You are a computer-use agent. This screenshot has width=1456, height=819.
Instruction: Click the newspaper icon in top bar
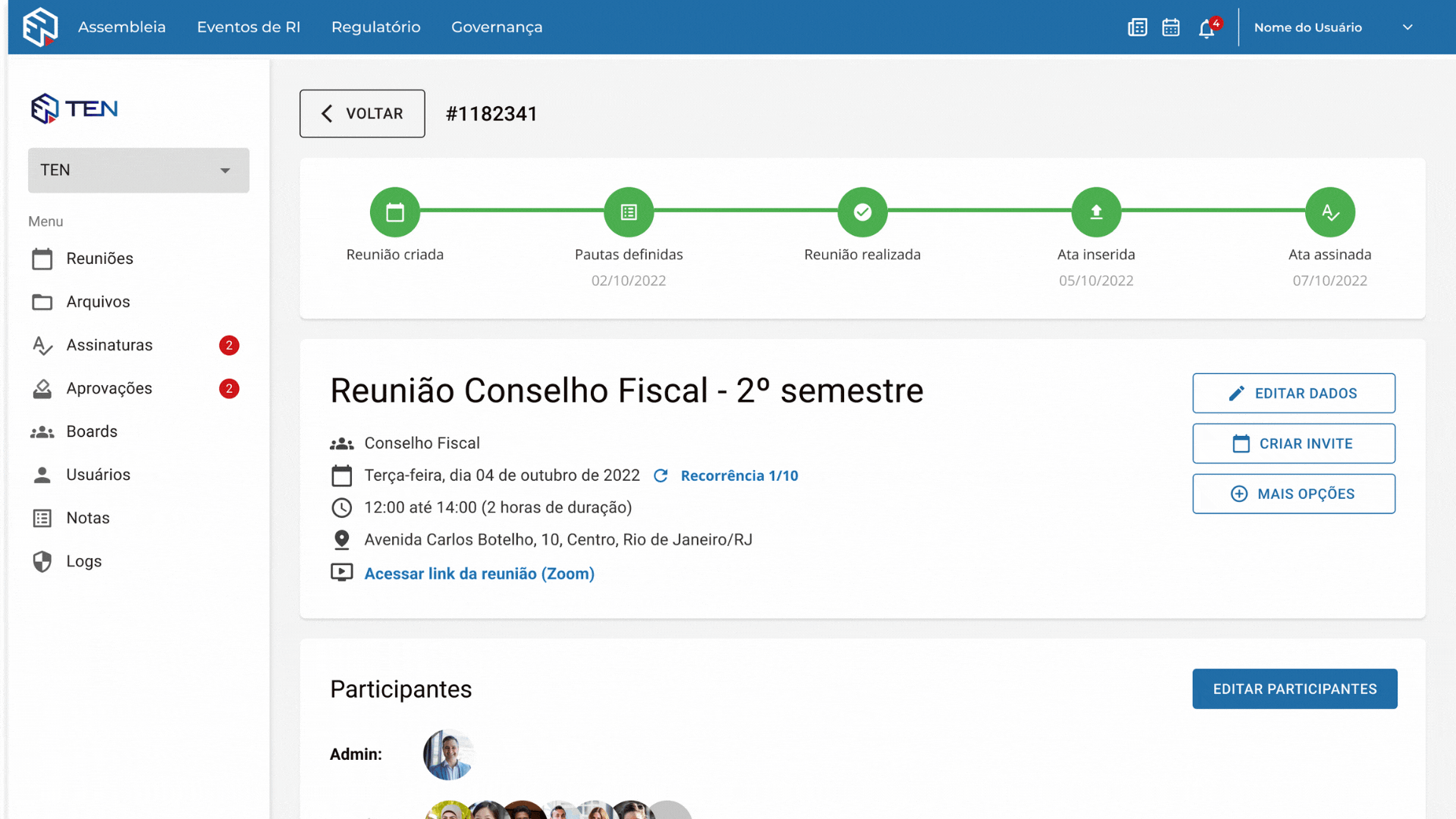(1137, 27)
